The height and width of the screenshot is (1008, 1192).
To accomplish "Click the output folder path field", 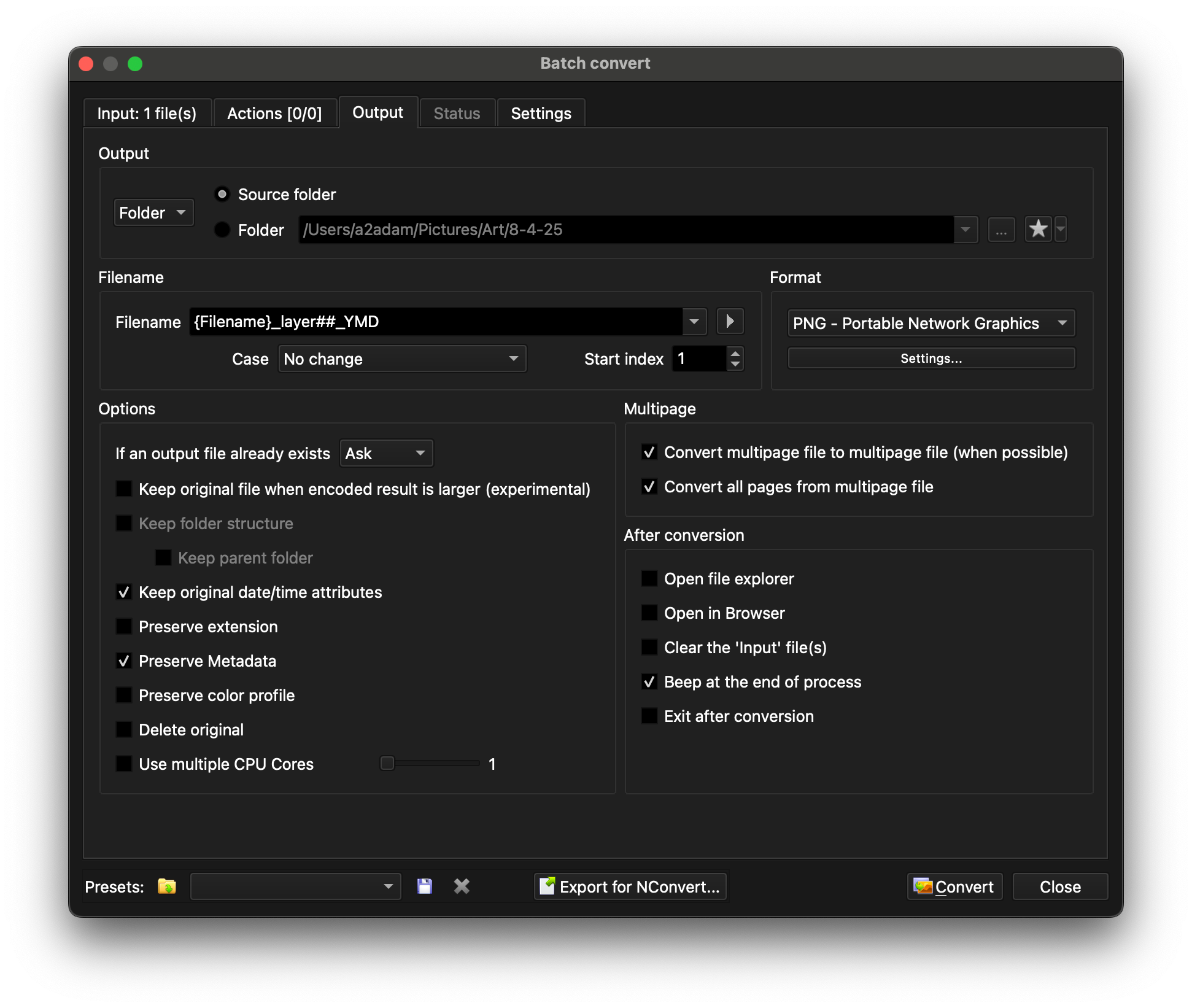I will (x=626, y=230).
